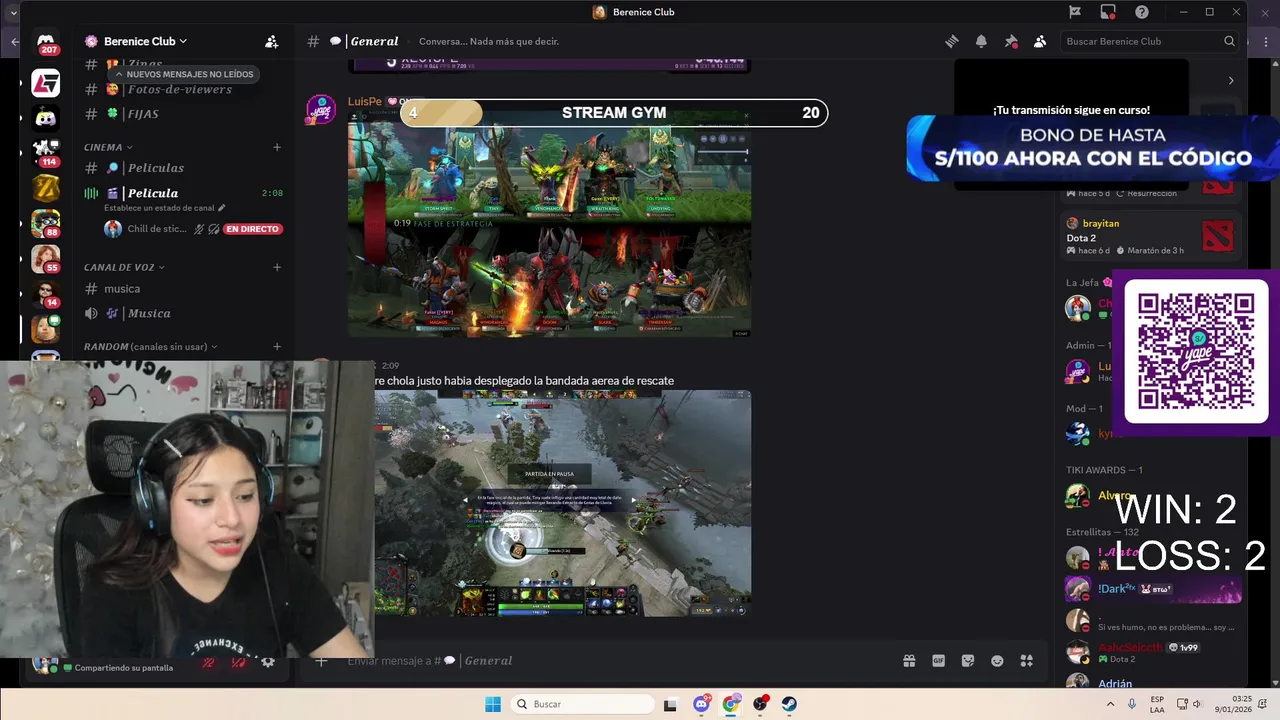Viewport: 1280px width, 720px height.
Task: Click the stream pop-out icon in the title bar
Action: 1108,12
